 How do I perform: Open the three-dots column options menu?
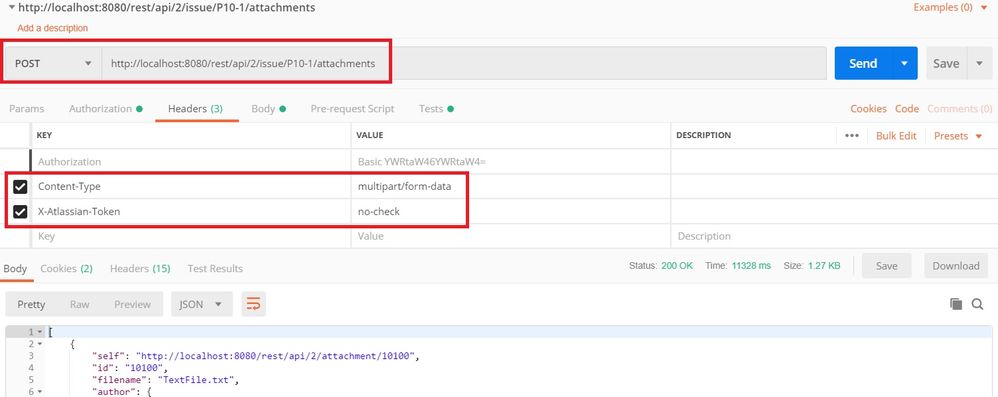click(852, 136)
